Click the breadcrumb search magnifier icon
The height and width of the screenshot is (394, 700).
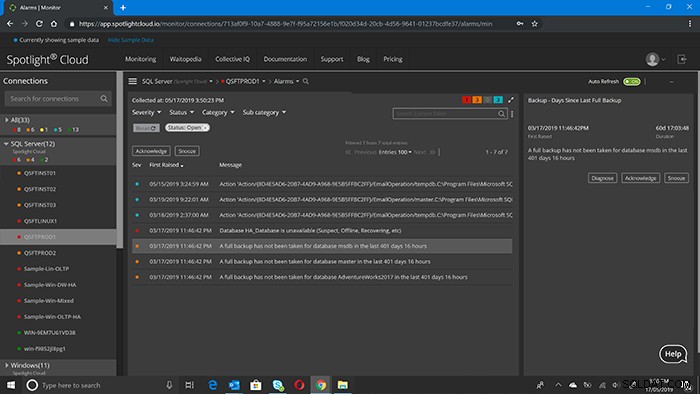click(306, 81)
